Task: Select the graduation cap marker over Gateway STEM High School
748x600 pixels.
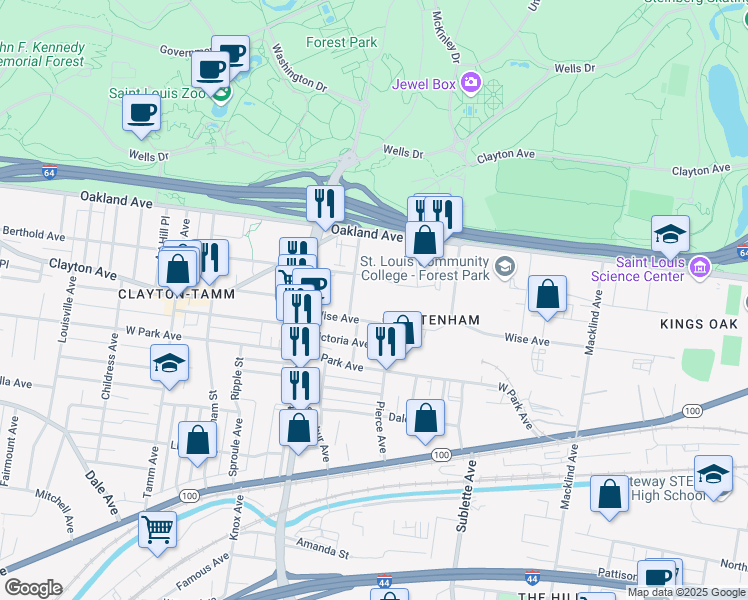Action: 714,475
